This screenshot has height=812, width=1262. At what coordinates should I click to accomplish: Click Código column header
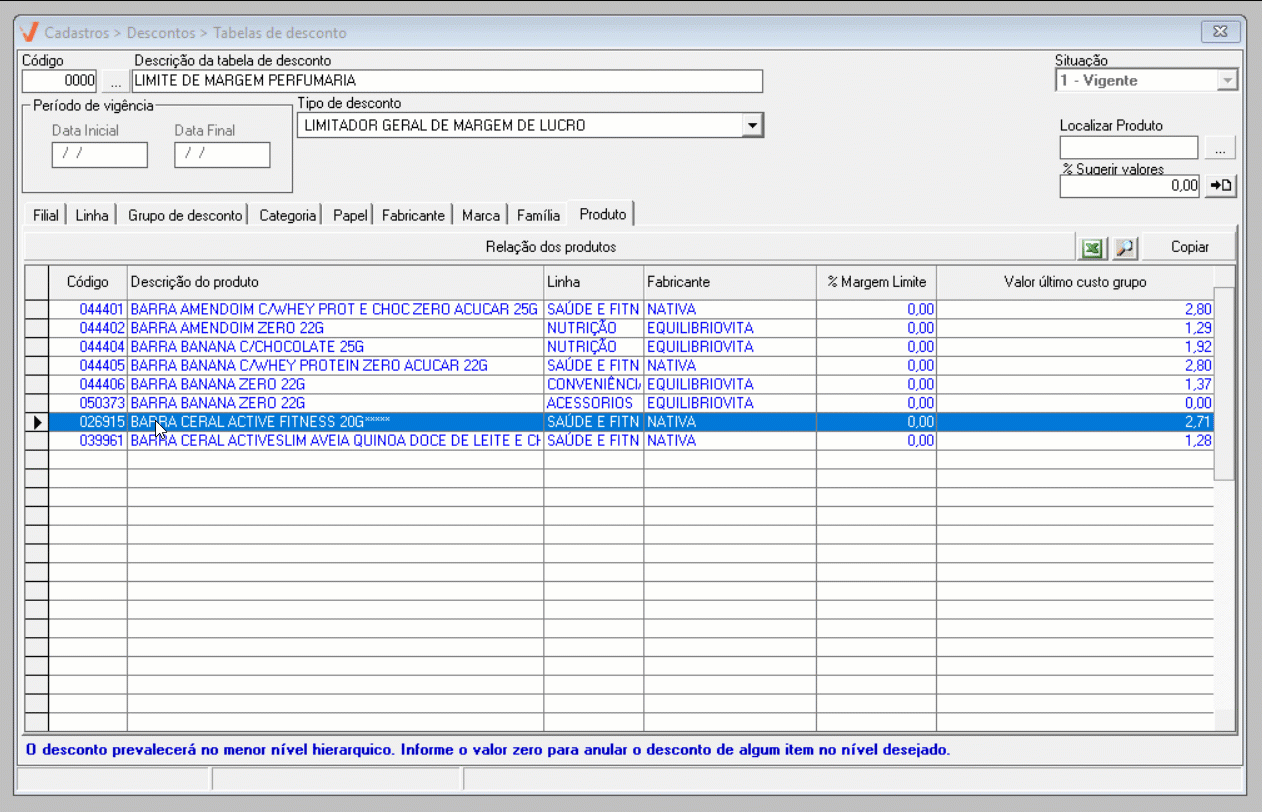click(87, 282)
